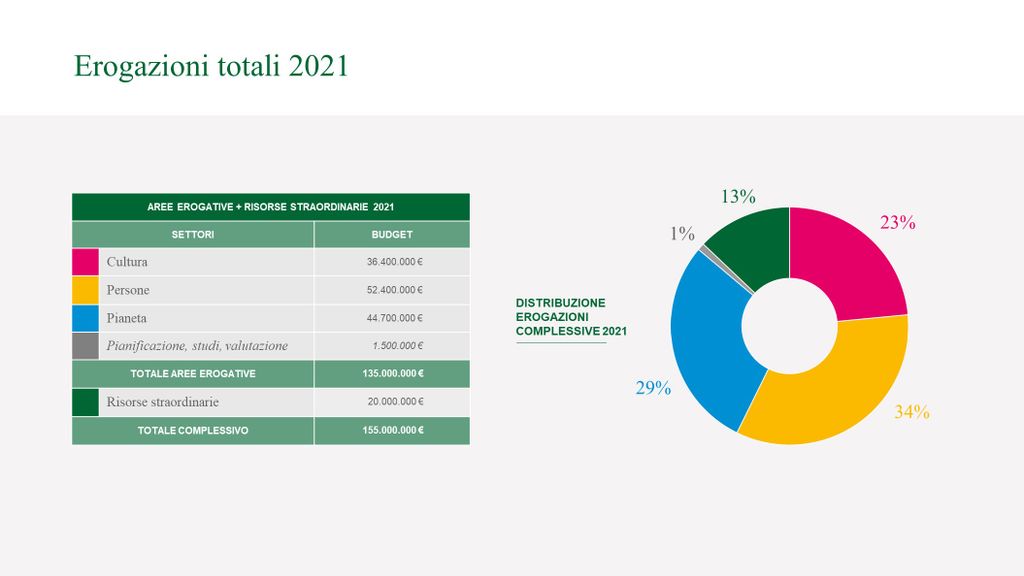Click the green Risorse straordinarie swatch
Screen dimensions: 1024x576
click(85, 402)
